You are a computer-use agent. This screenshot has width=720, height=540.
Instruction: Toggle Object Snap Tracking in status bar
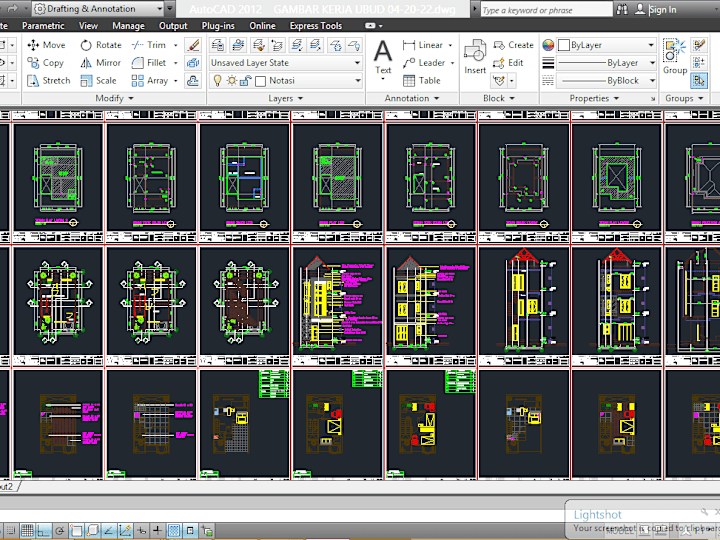109,531
